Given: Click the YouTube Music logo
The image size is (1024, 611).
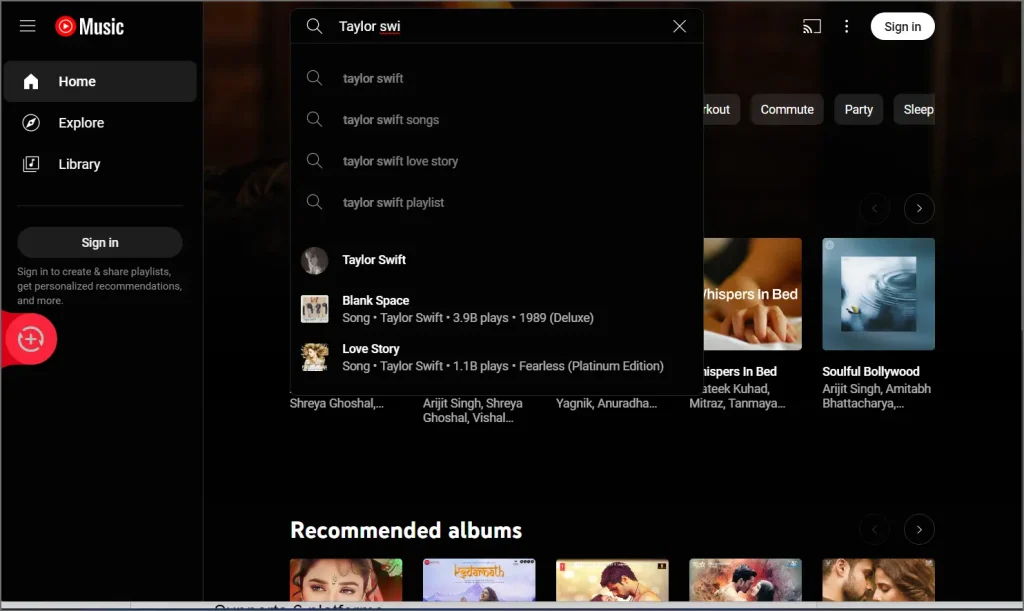Looking at the screenshot, I should (x=89, y=27).
